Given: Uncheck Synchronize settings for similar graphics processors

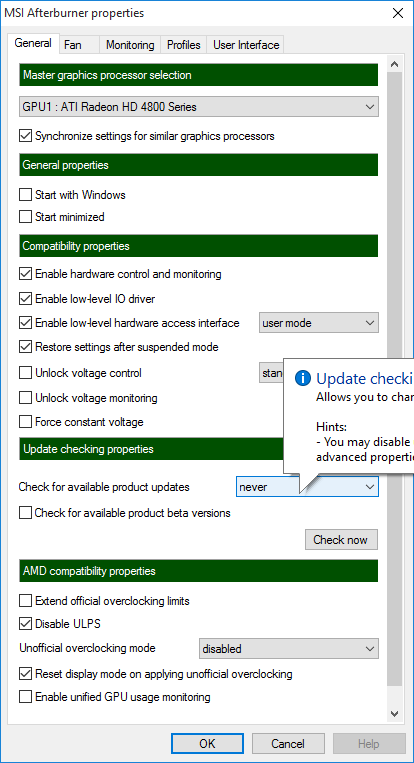Looking at the screenshot, I should (25, 136).
